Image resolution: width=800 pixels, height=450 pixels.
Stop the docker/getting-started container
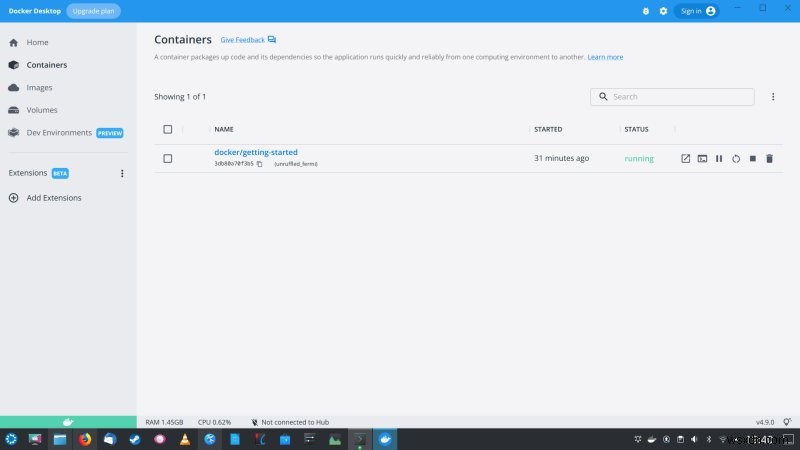click(x=753, y=159)
